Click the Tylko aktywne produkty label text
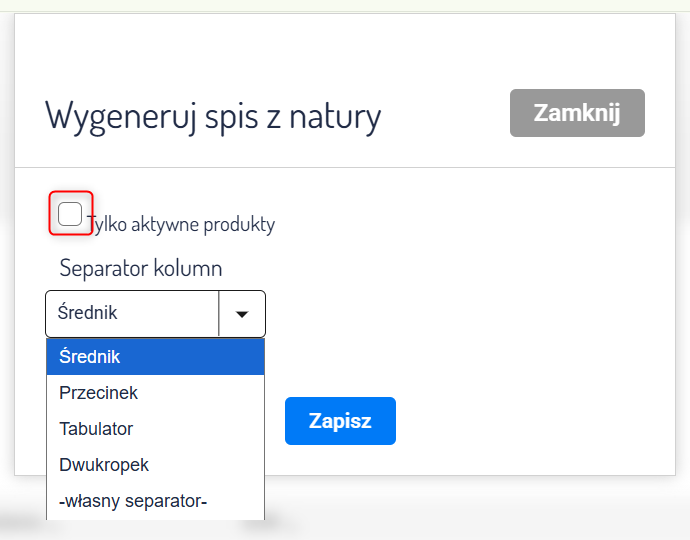This screenshot has height=540, width=690. point(181,224)
